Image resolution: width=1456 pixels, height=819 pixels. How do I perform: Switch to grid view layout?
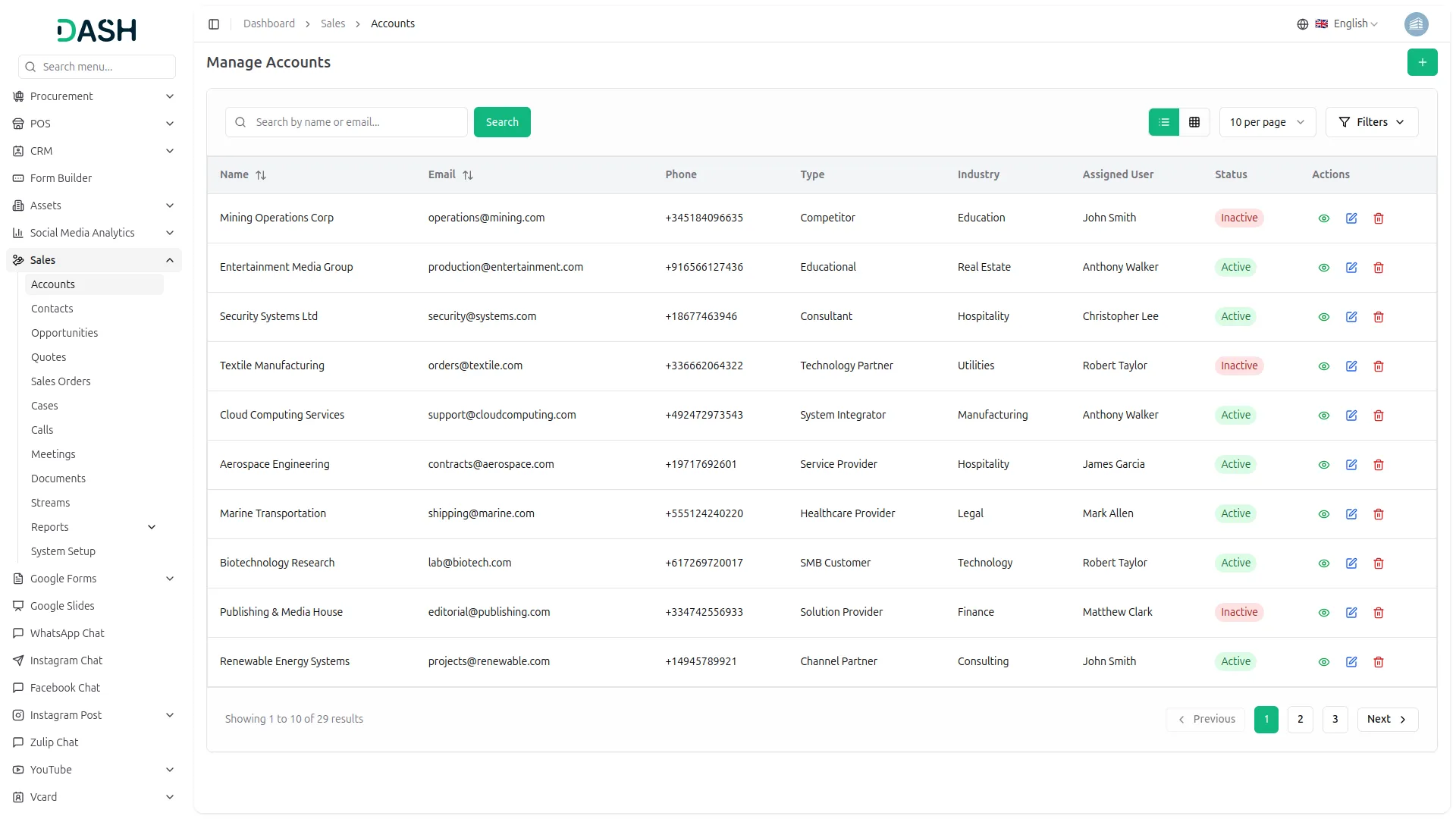1194,122
